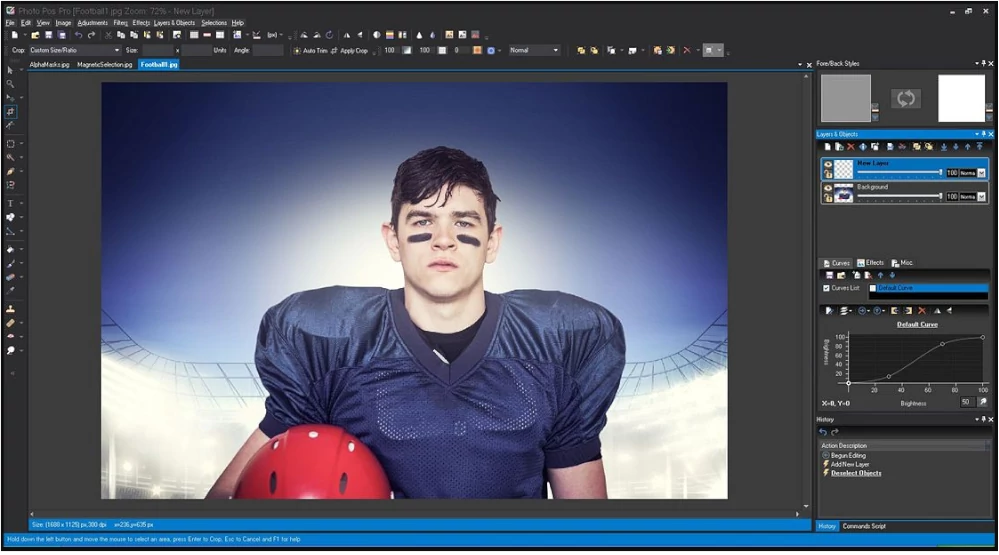Select the pointer tool in left toolbar

pyautogui.click(x=10, y=70)
